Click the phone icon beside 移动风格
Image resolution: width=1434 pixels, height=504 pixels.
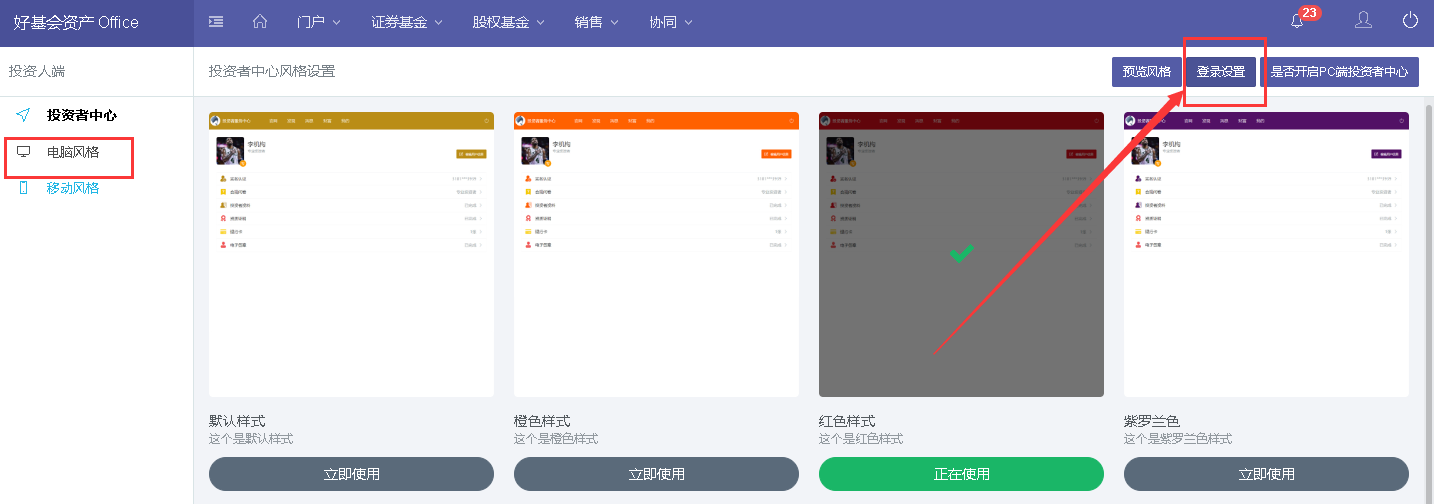point(23,188)
